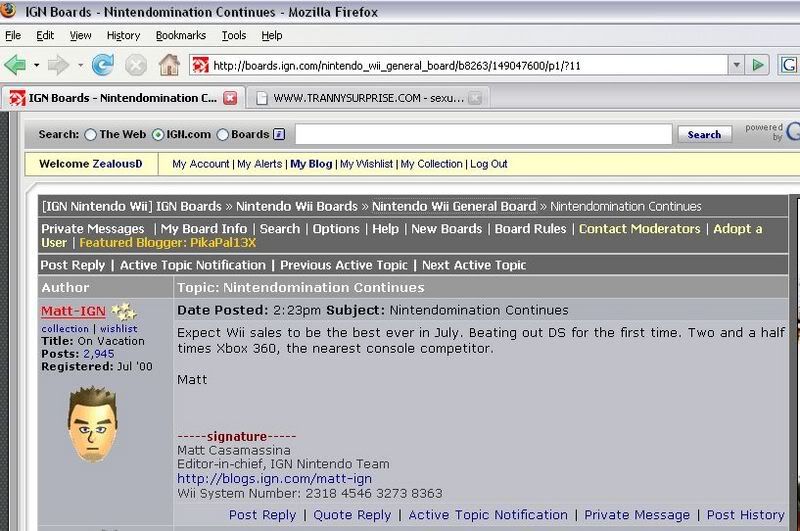Click the Back navigation arrow

(15, 65)
